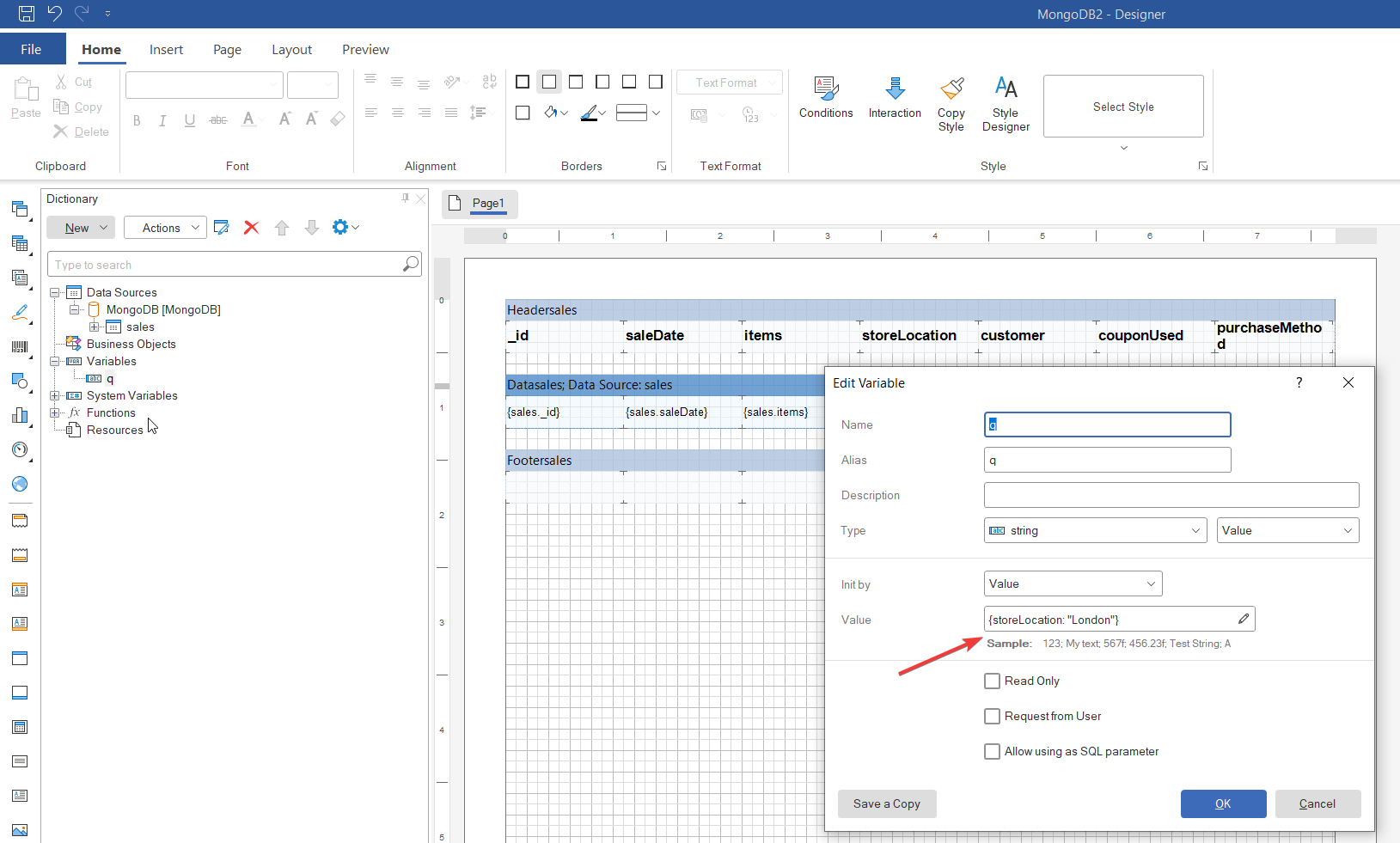The image size is (1400, 843).
Task: Pin the Dictionary panel
Action: point(406,199)
